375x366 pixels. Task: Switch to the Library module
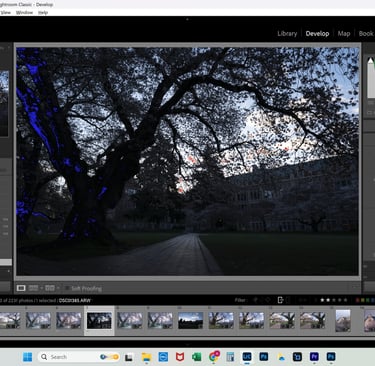(287, 34)
